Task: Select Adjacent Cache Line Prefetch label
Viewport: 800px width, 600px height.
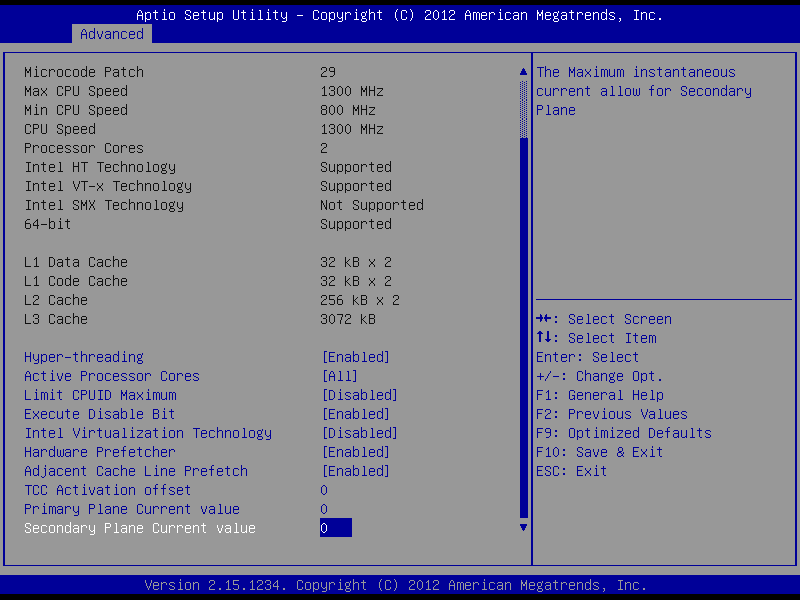Action: (x=135, y=471)
